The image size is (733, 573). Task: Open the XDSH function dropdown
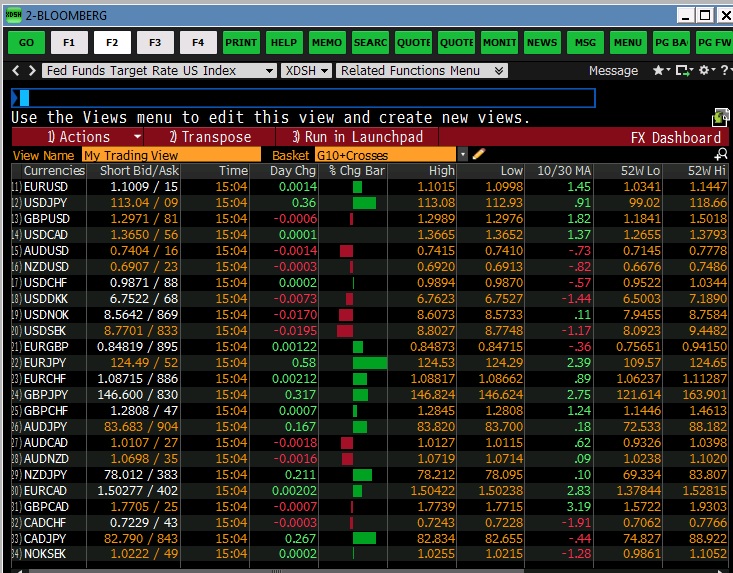pyautogui.click(x=307, y=71)
